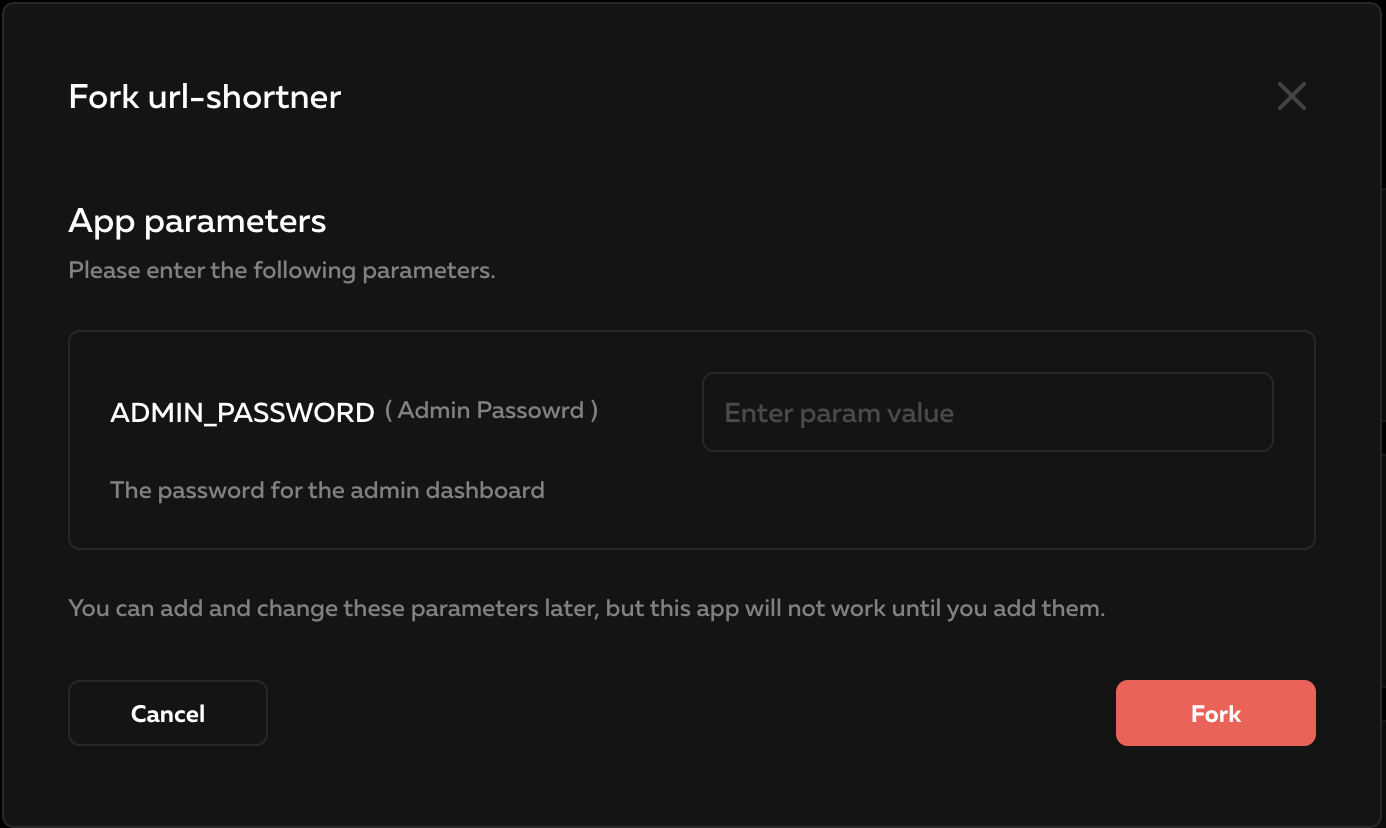The height and width of the screenshot is (828, 1386).
Task: Click the Please enter parameters instruction text
Action: point(282,269)
